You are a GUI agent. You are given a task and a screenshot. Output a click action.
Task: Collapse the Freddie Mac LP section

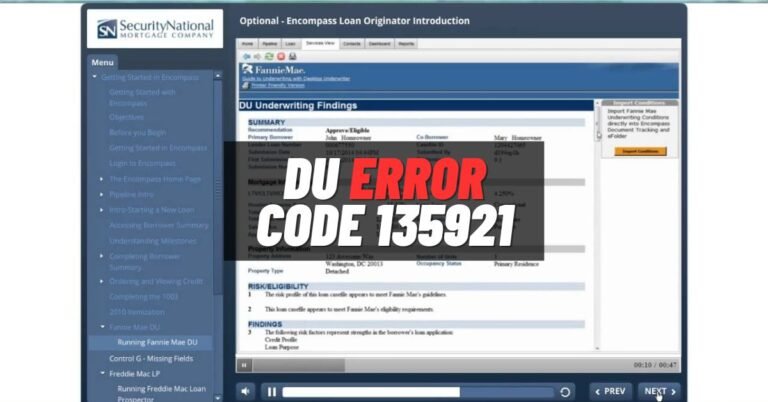coord(102,374)
